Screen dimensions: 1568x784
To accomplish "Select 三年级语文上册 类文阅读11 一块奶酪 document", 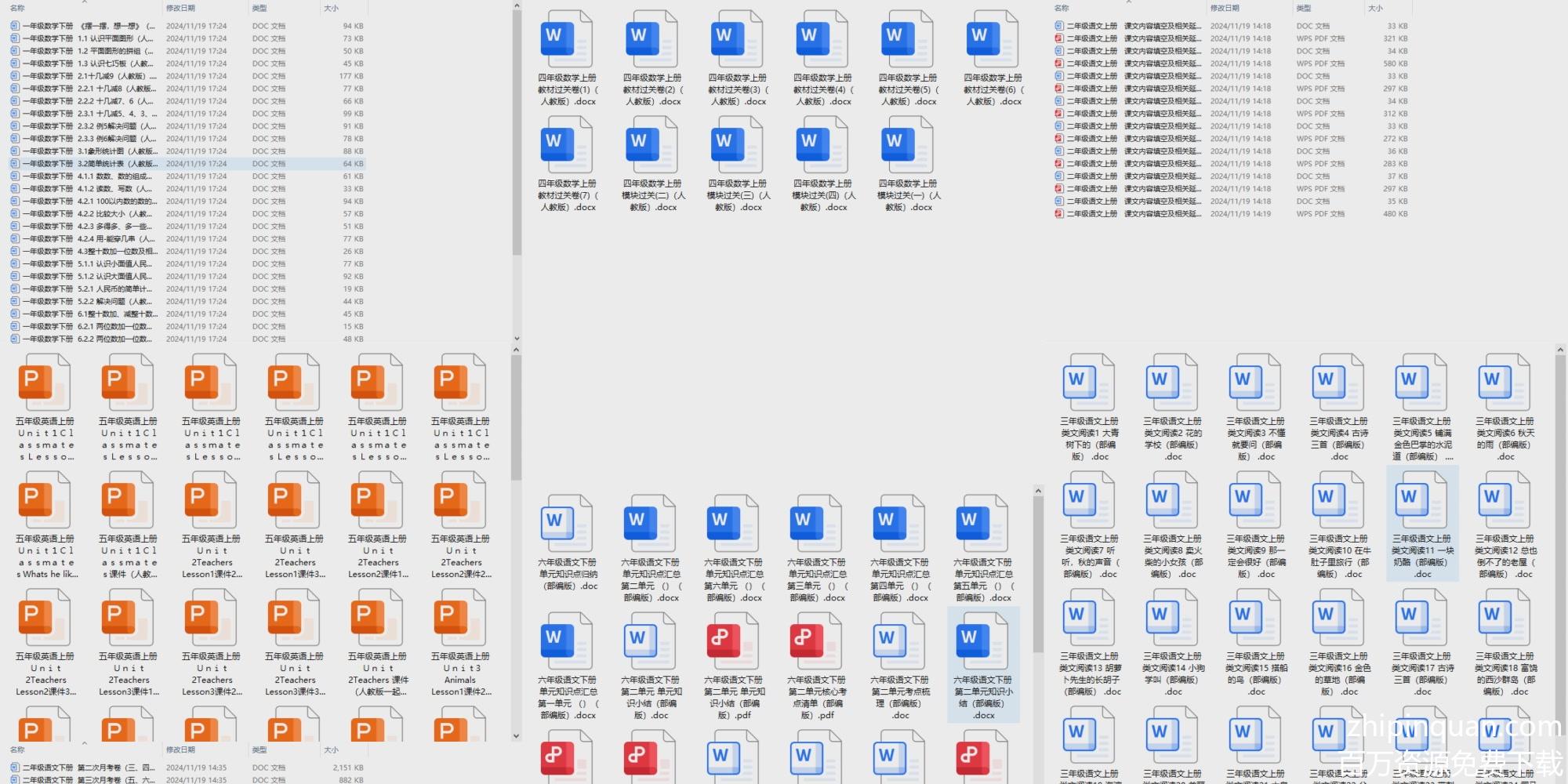I will coord(1421,502).
